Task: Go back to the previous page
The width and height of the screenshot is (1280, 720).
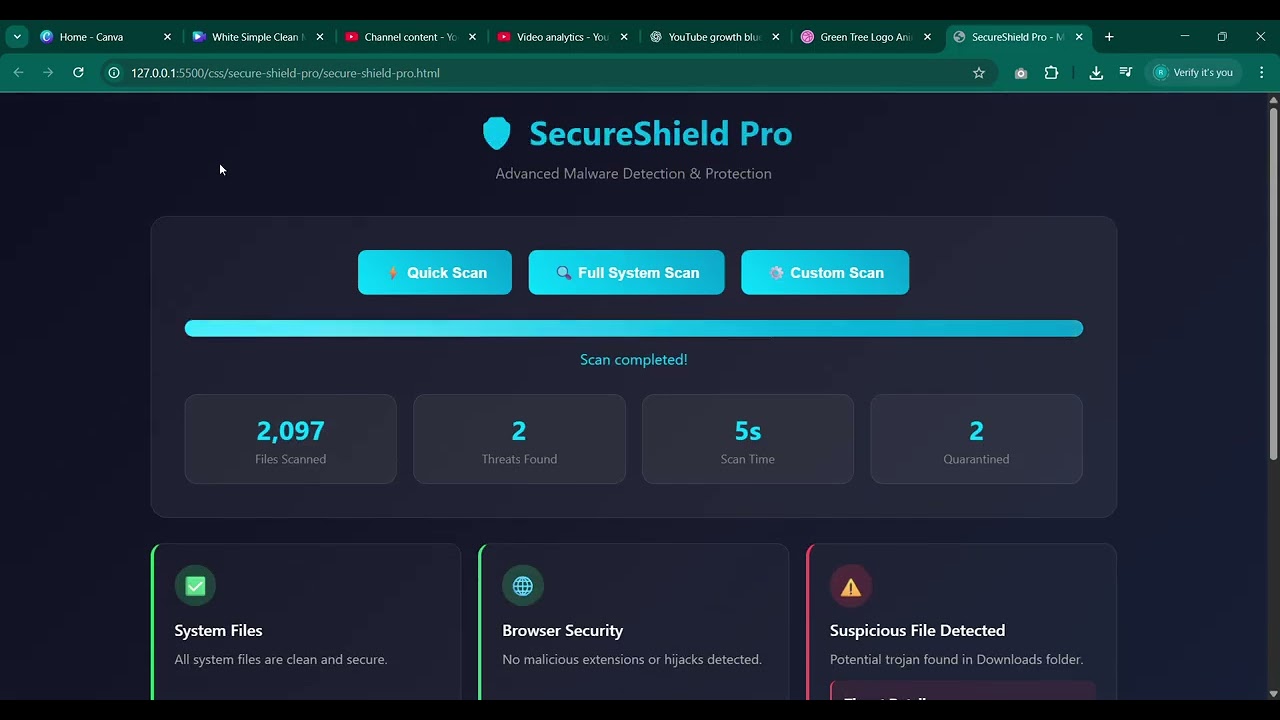Action: pos(18,73)
